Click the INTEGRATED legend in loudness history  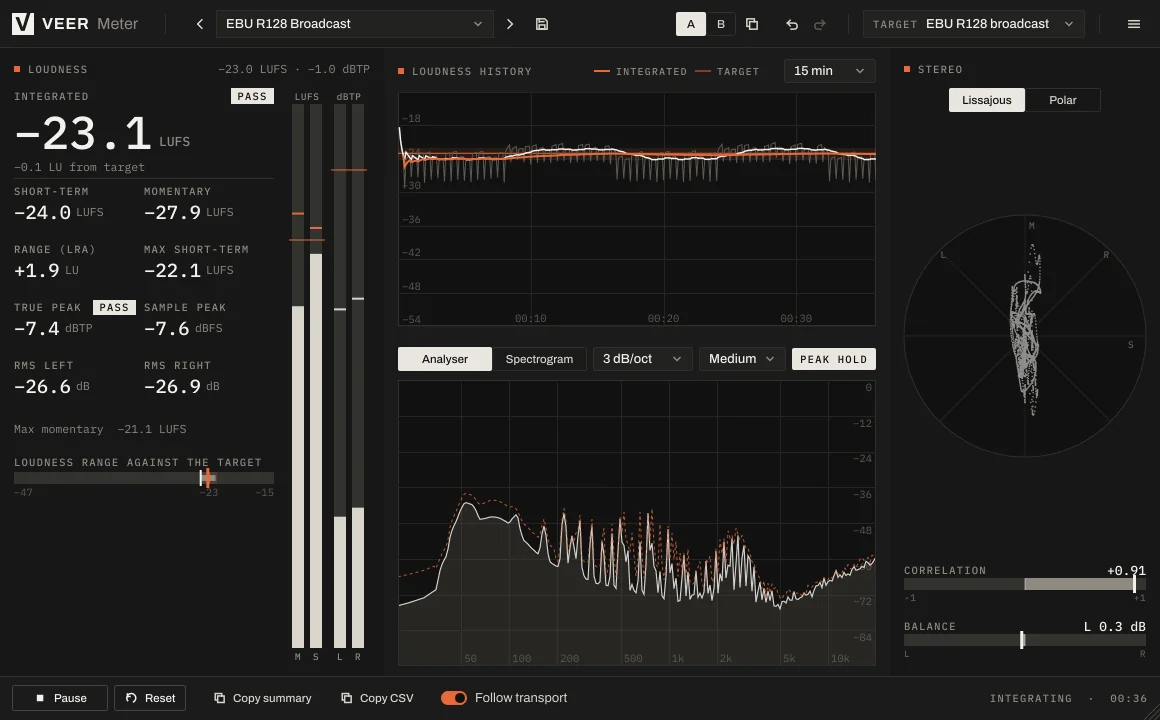641,71
